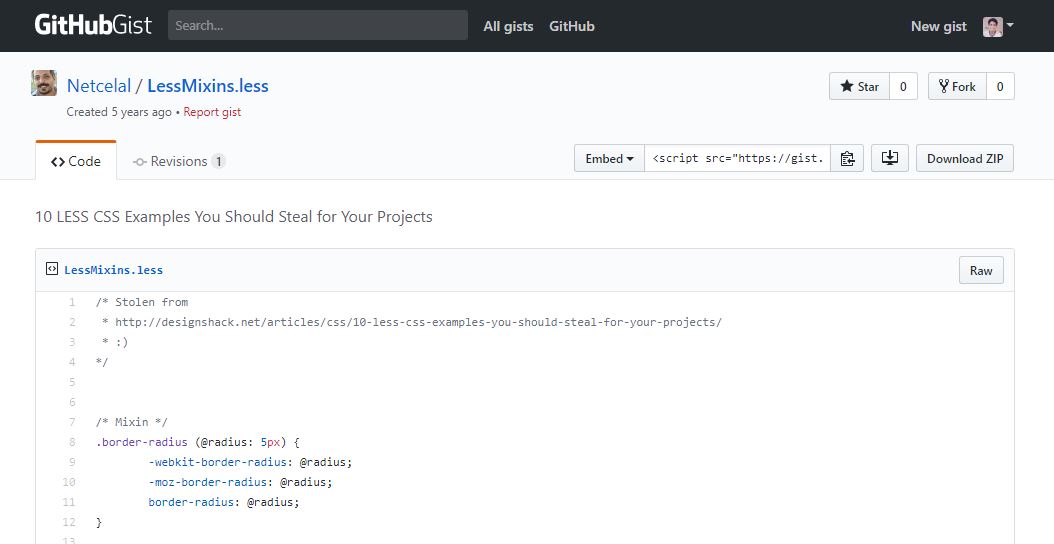
Task: Switch to the Code tab
Action: 76,161
